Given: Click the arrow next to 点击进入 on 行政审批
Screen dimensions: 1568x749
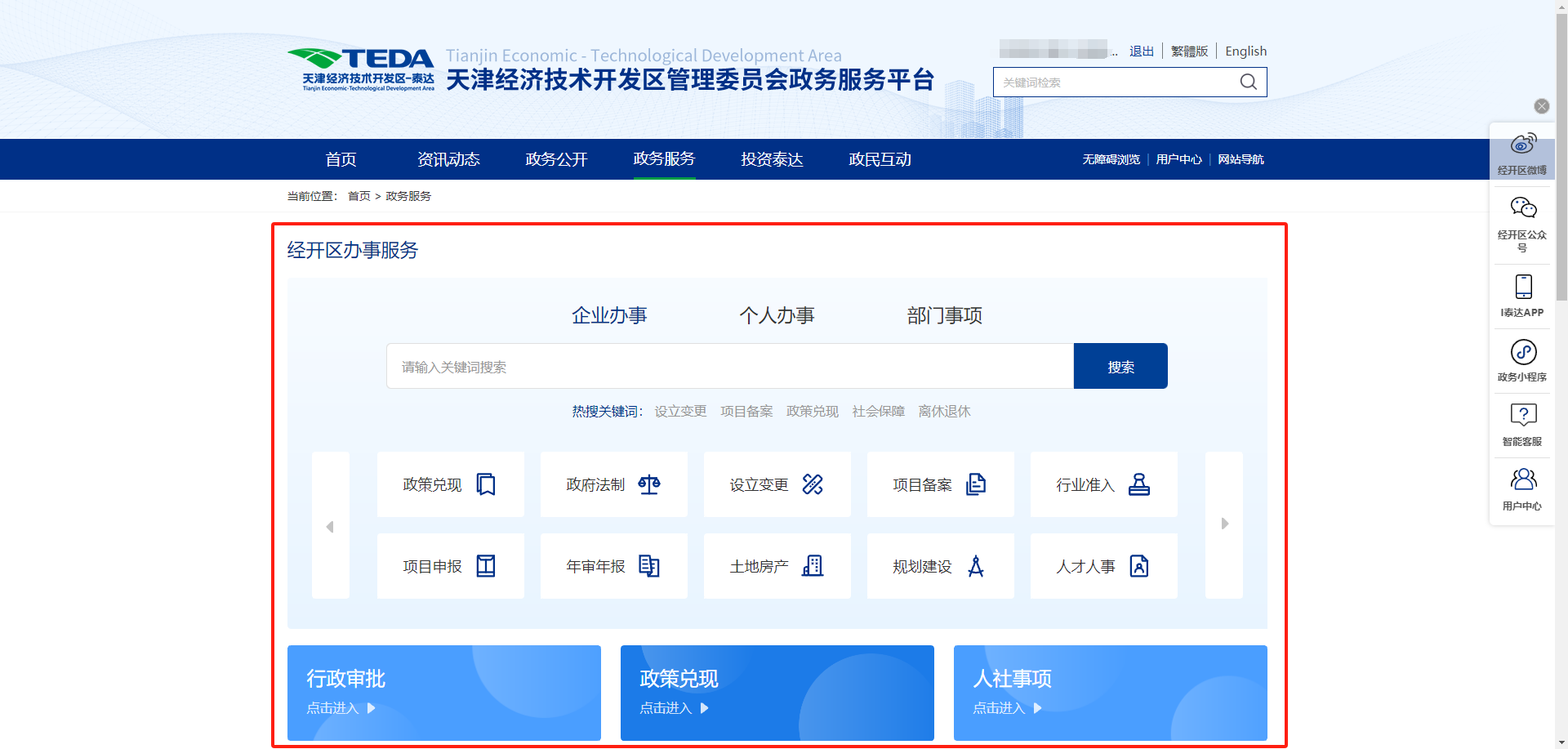Looking at the screenshot, I should (372, 708).
